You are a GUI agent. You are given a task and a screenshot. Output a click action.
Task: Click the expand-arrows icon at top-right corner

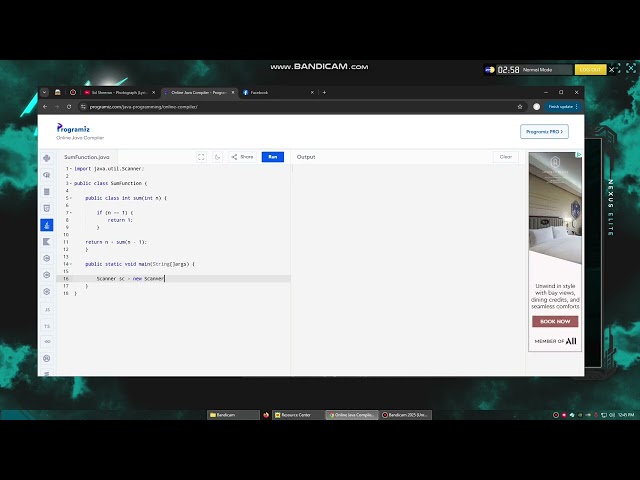631,68
